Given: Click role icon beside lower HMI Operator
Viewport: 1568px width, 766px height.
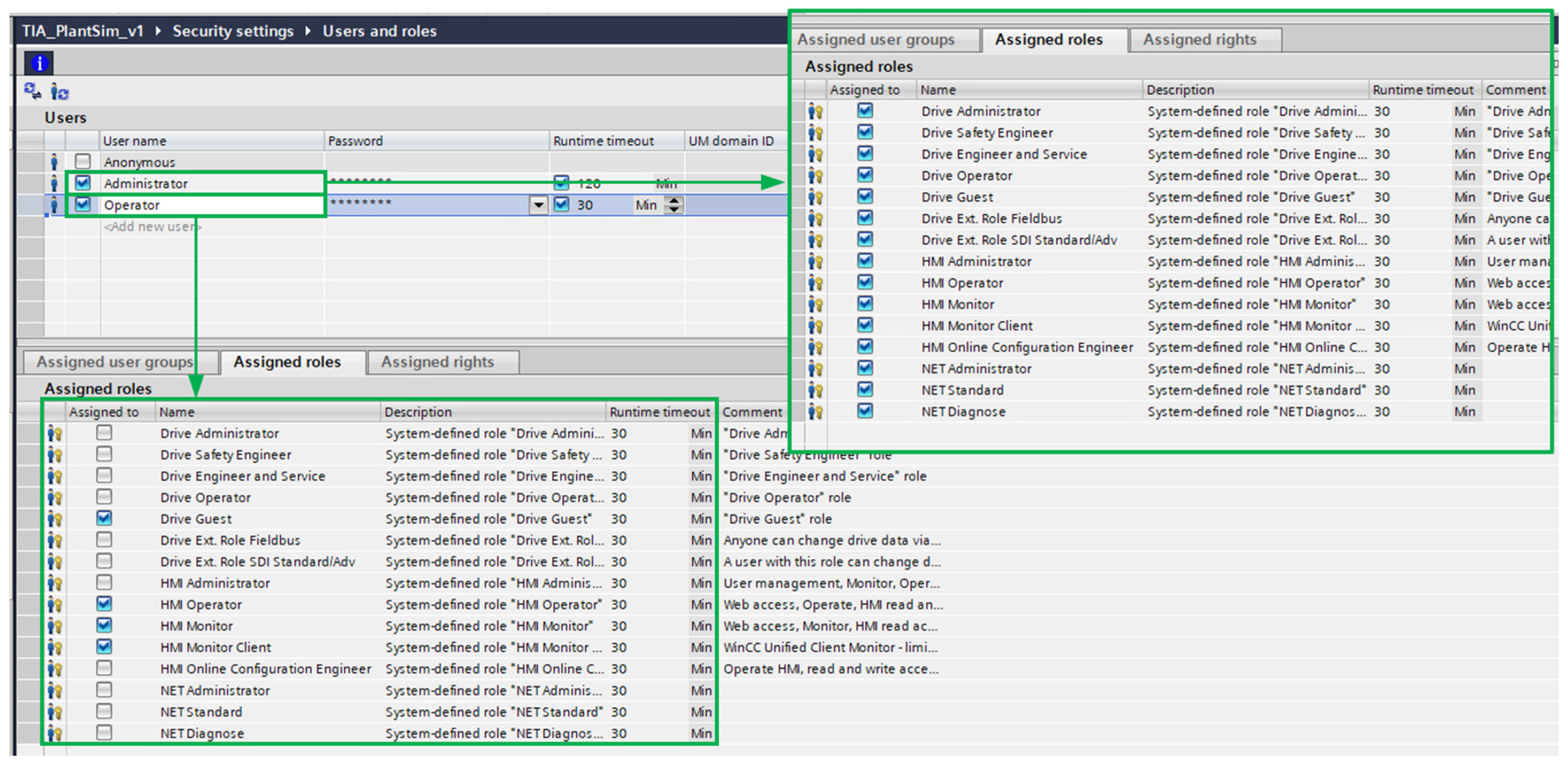Looking at the screenshot, I should coord(55,605).
